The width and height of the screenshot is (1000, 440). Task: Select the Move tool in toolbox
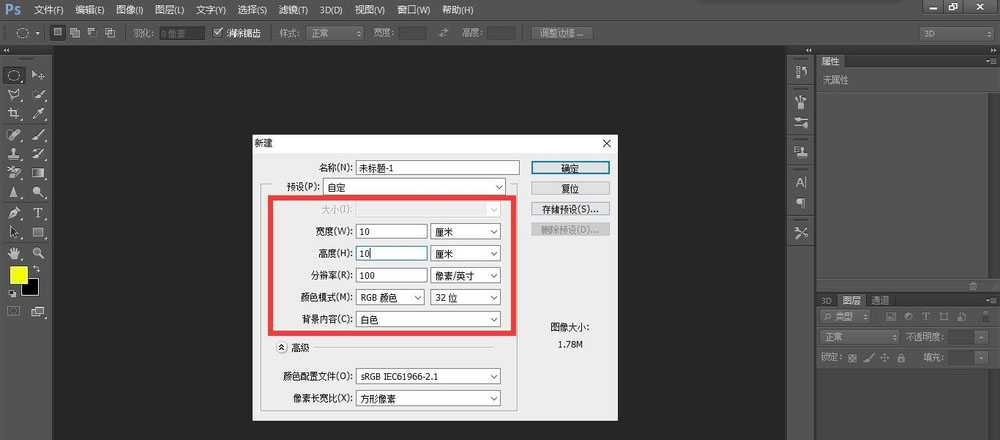(38, 75)
